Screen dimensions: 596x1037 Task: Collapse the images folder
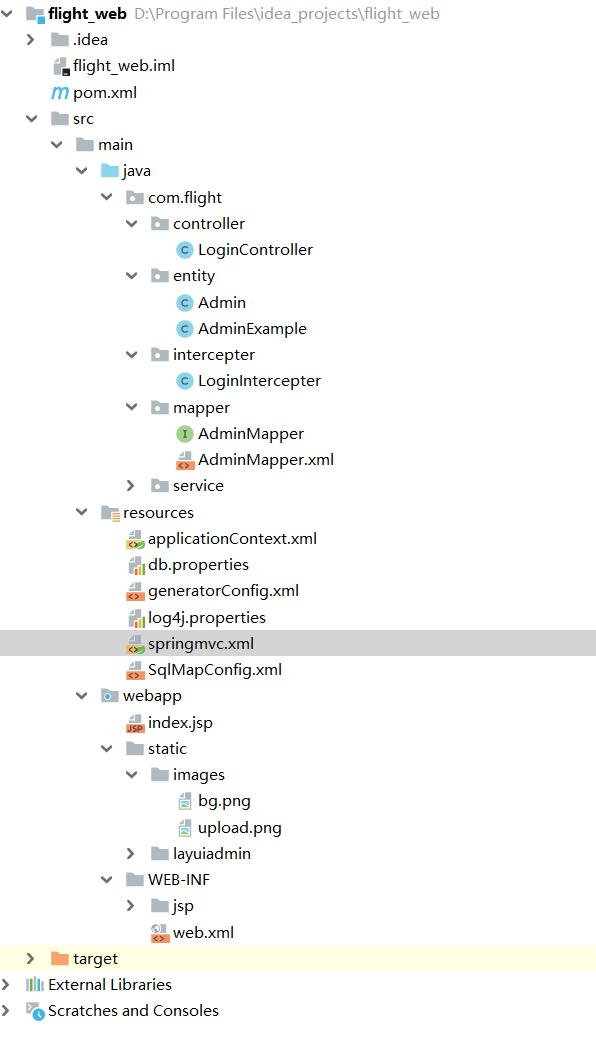pyautogui.click(x=132, y=774)
